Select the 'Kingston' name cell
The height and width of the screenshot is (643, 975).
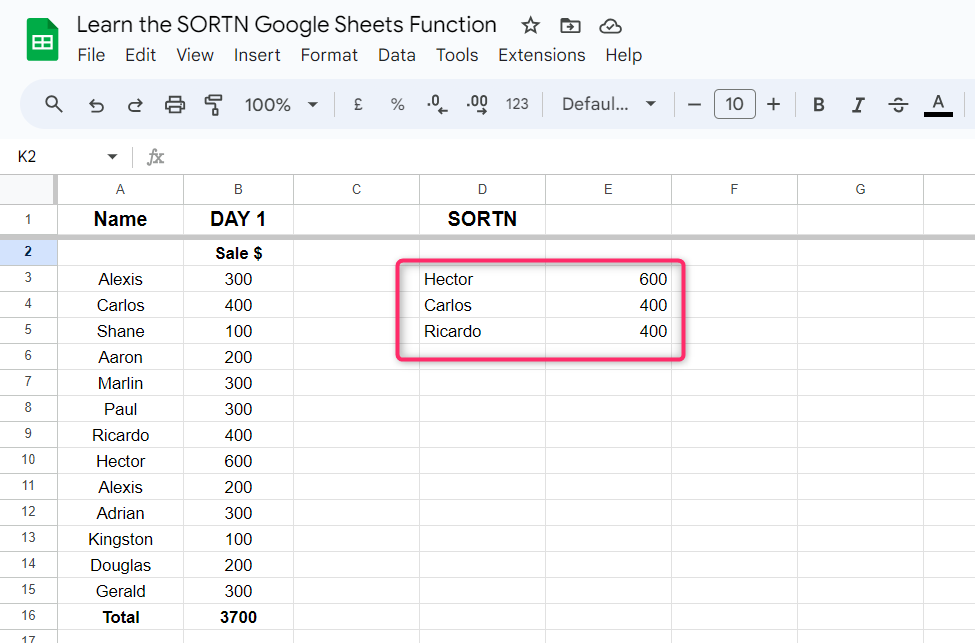(121, 539)
